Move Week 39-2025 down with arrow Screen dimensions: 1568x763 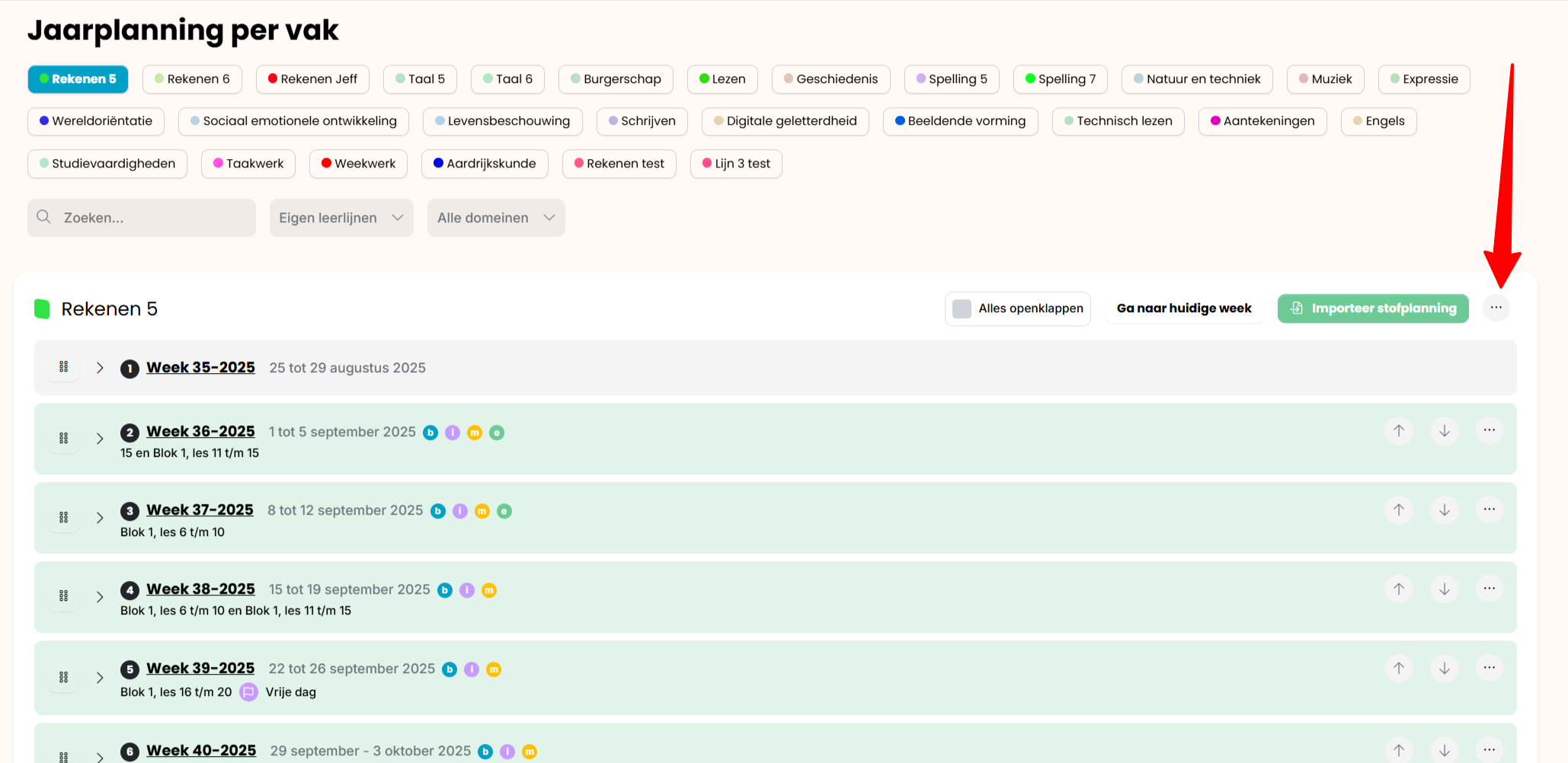(x=1445, y=669)
